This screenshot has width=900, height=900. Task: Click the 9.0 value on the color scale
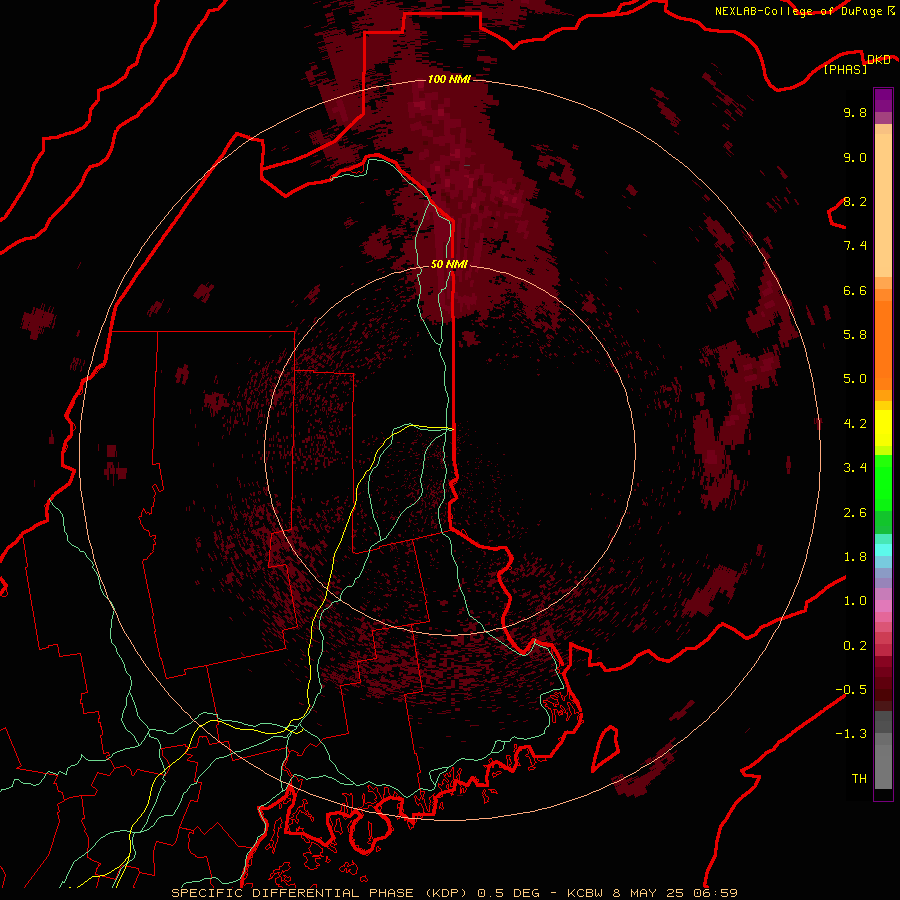[855, 157]
